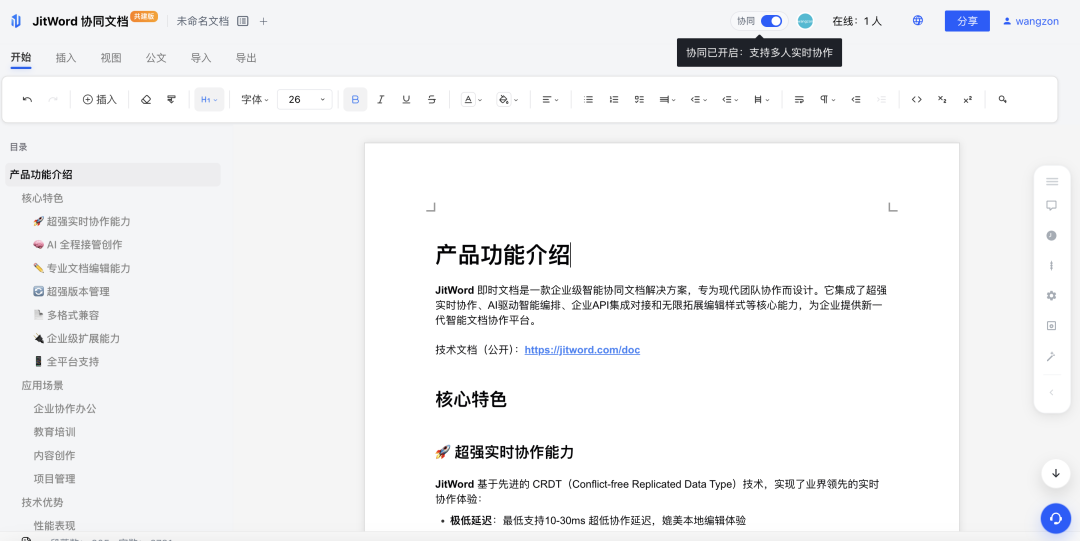Click the JitWord logo
This screenshot has height=541, width=1080.
16,21
